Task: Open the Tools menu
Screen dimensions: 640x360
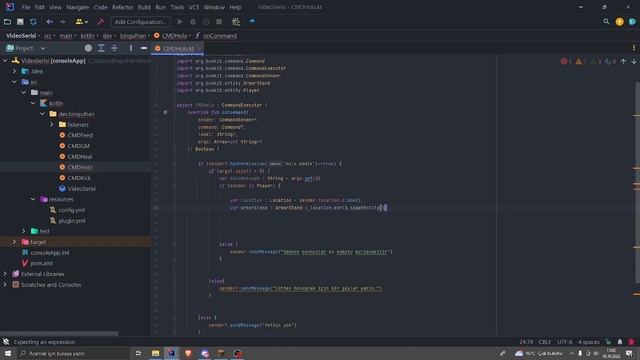Action: [177, 7]
